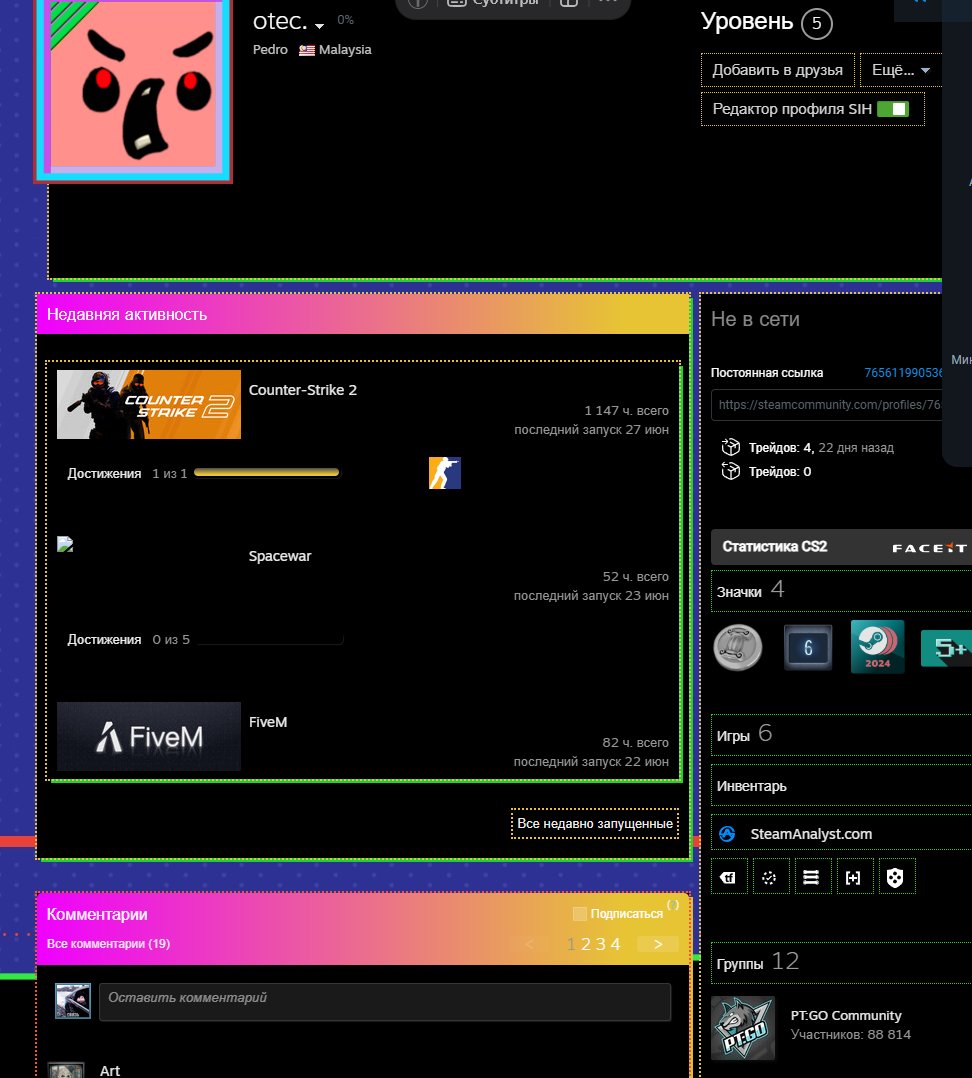Screen dimensions: 972x1078
Task: Open the PT:GO Community group link
Action: point(846,1015)
